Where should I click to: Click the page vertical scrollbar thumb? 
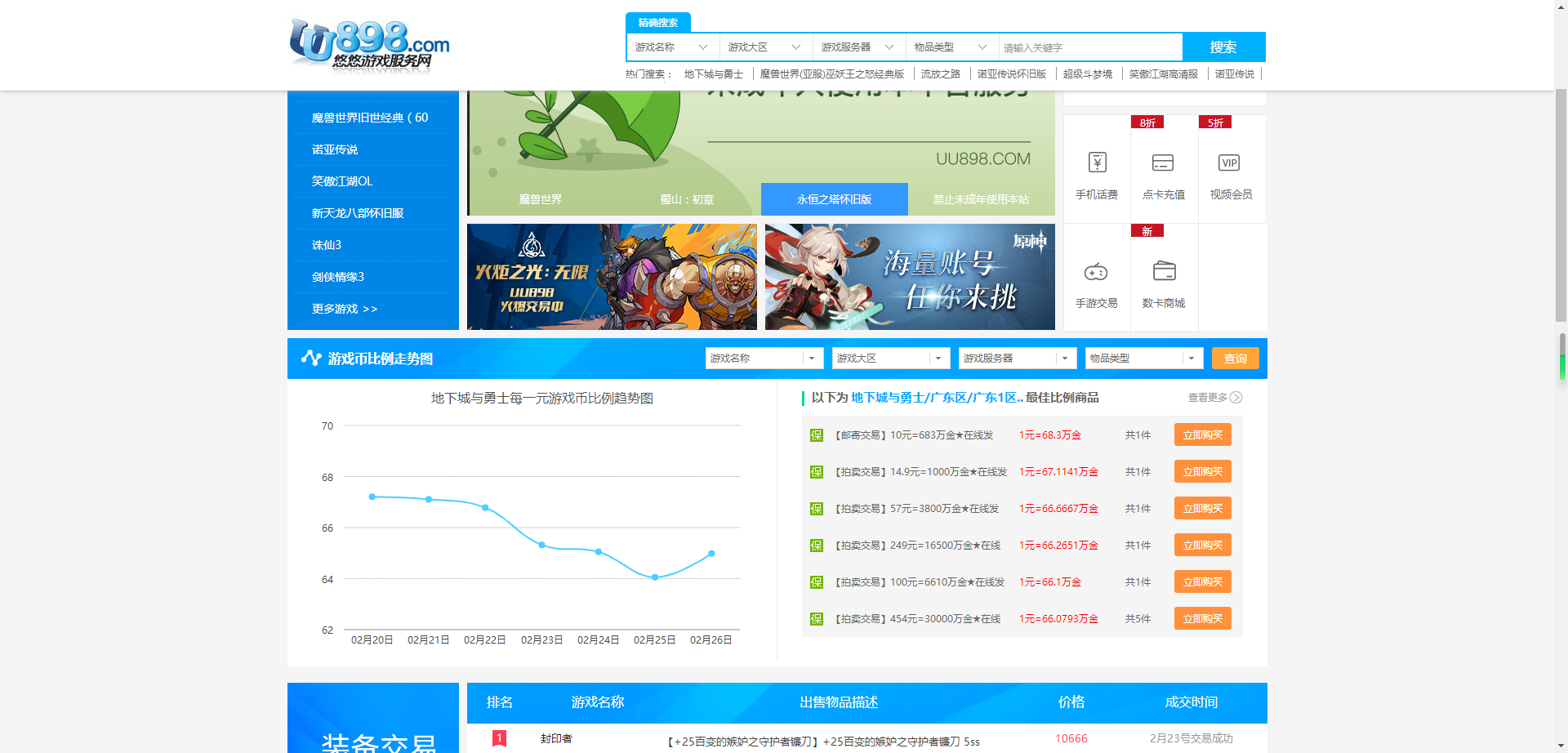coord(1561,204)
